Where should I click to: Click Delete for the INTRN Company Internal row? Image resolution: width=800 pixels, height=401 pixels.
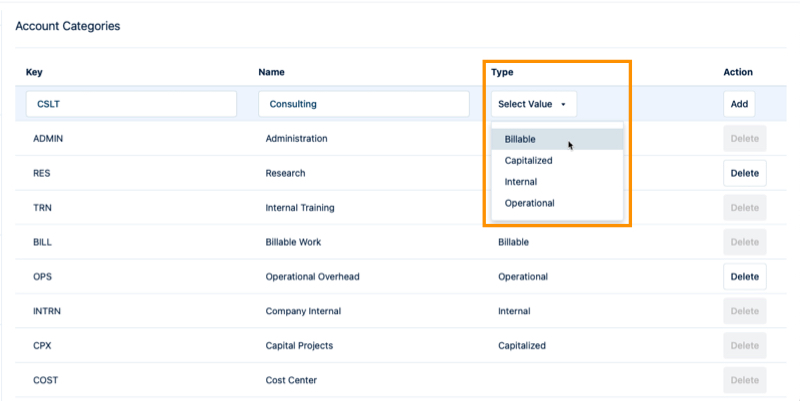point(744,311)
